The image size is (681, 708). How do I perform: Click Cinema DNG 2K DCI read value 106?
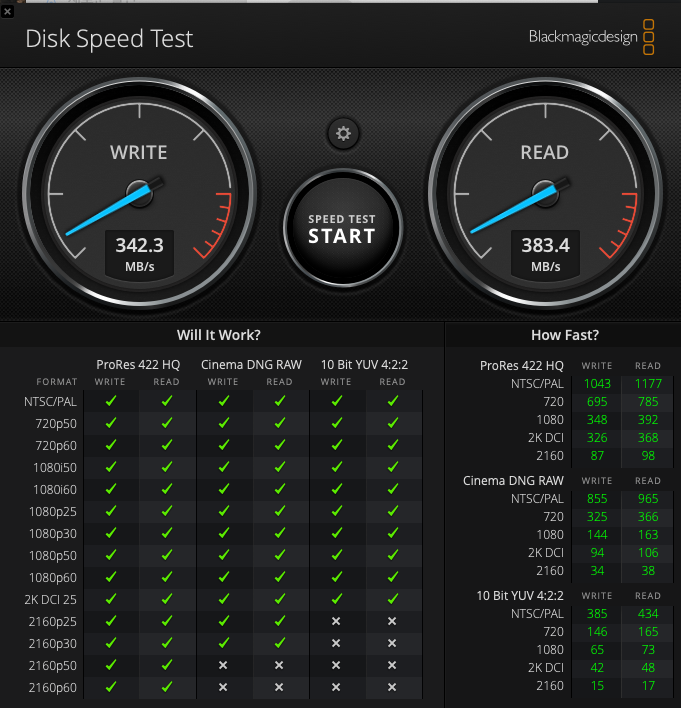coord(648,553)
